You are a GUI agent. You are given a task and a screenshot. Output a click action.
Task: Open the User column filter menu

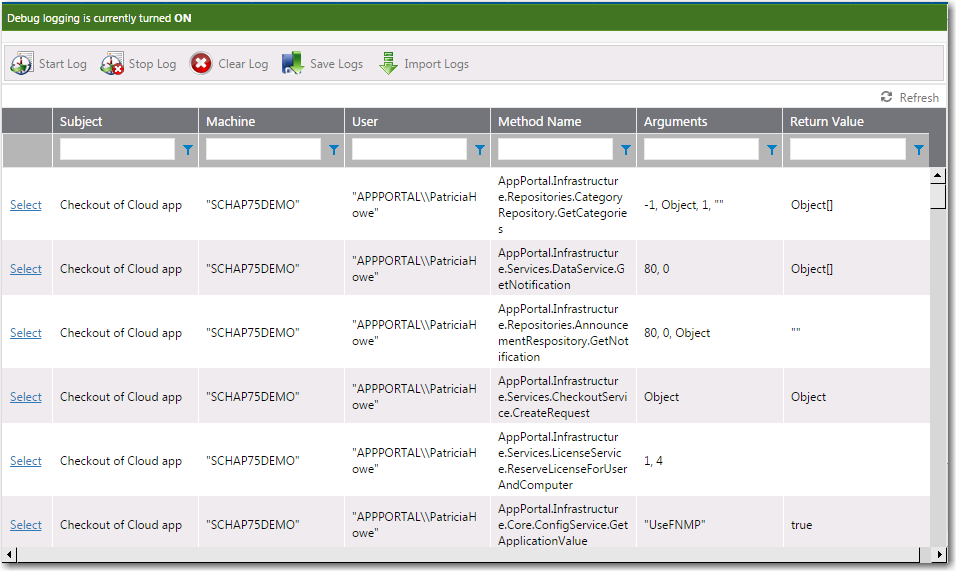(479, 150)
